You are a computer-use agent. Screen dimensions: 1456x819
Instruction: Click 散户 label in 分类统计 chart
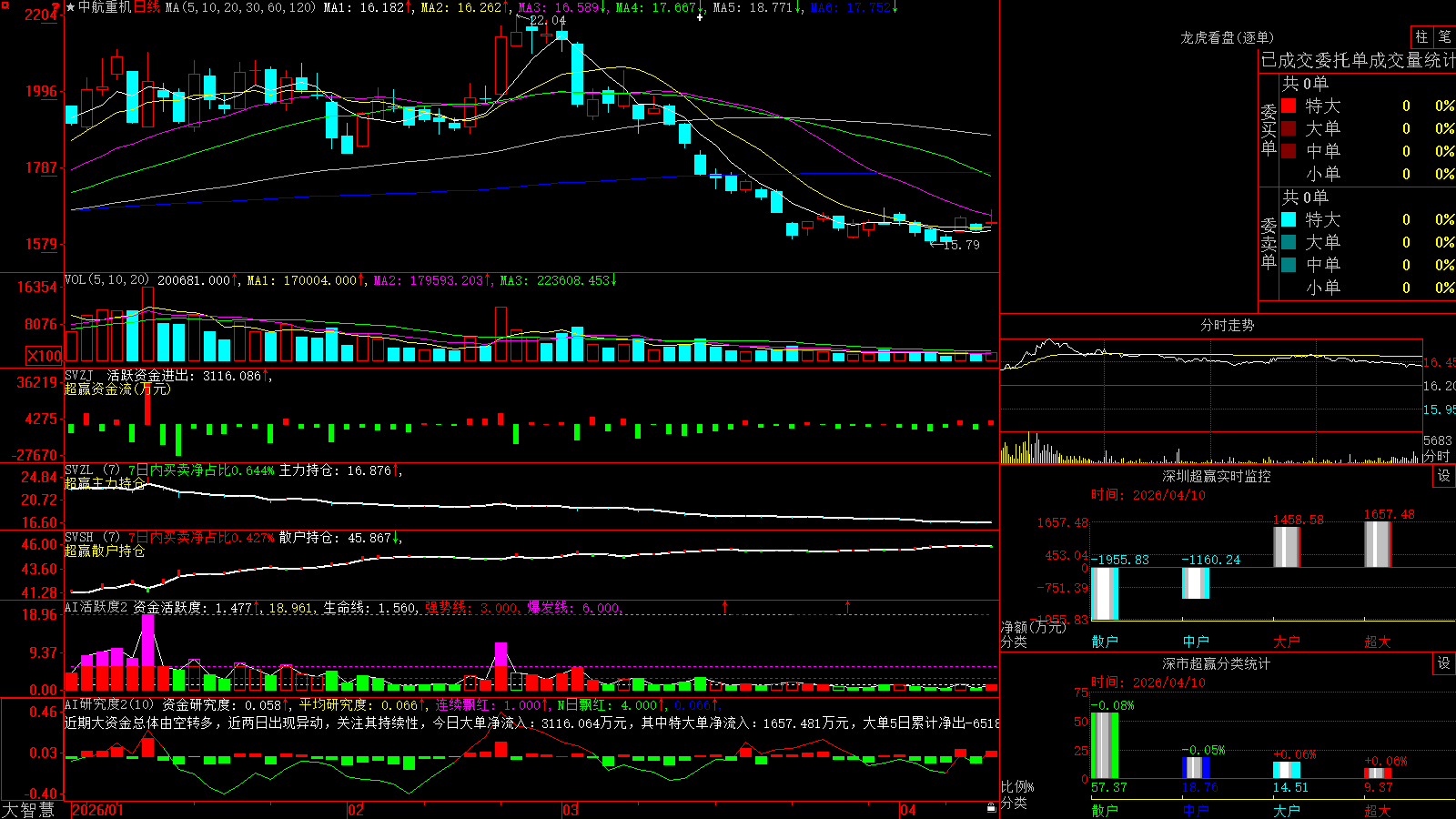[1105, 810]
